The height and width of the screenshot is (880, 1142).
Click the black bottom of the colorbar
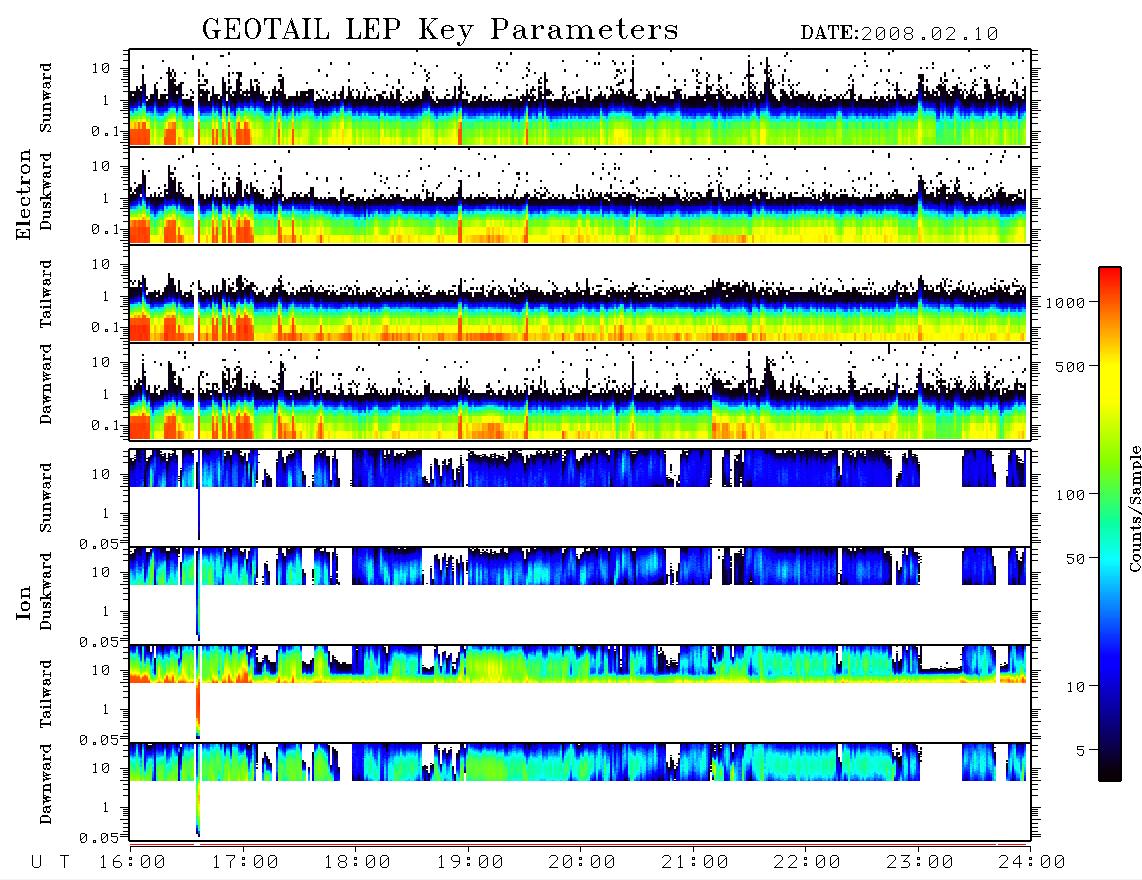point(1110,769)
